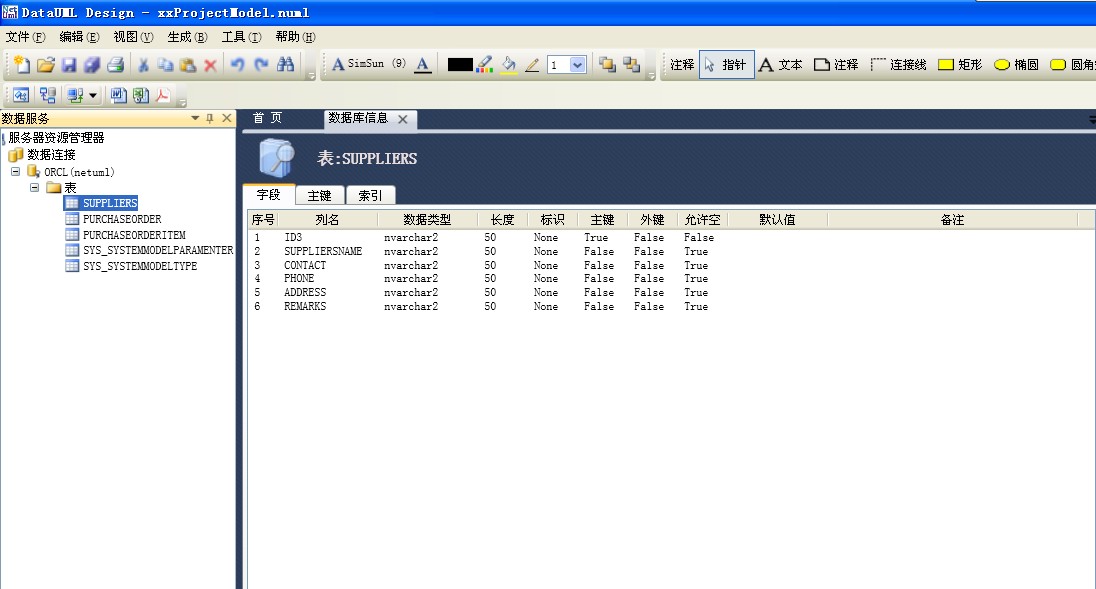1096x589 pixels.
Task: Select the 矩形 rectangle tool
Action: tap(960, 65)
